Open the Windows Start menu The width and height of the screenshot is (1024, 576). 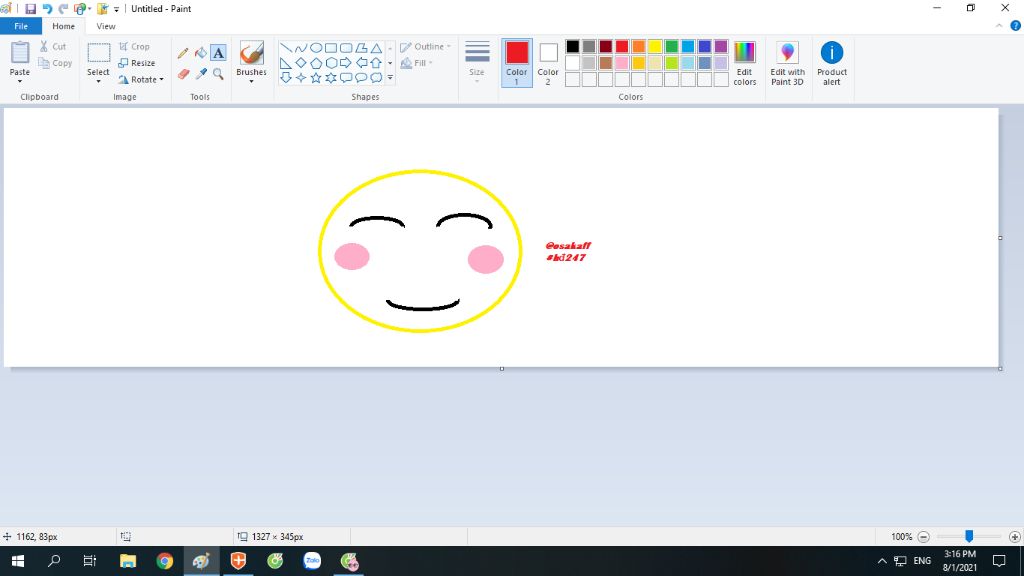(x=18, y=561)
